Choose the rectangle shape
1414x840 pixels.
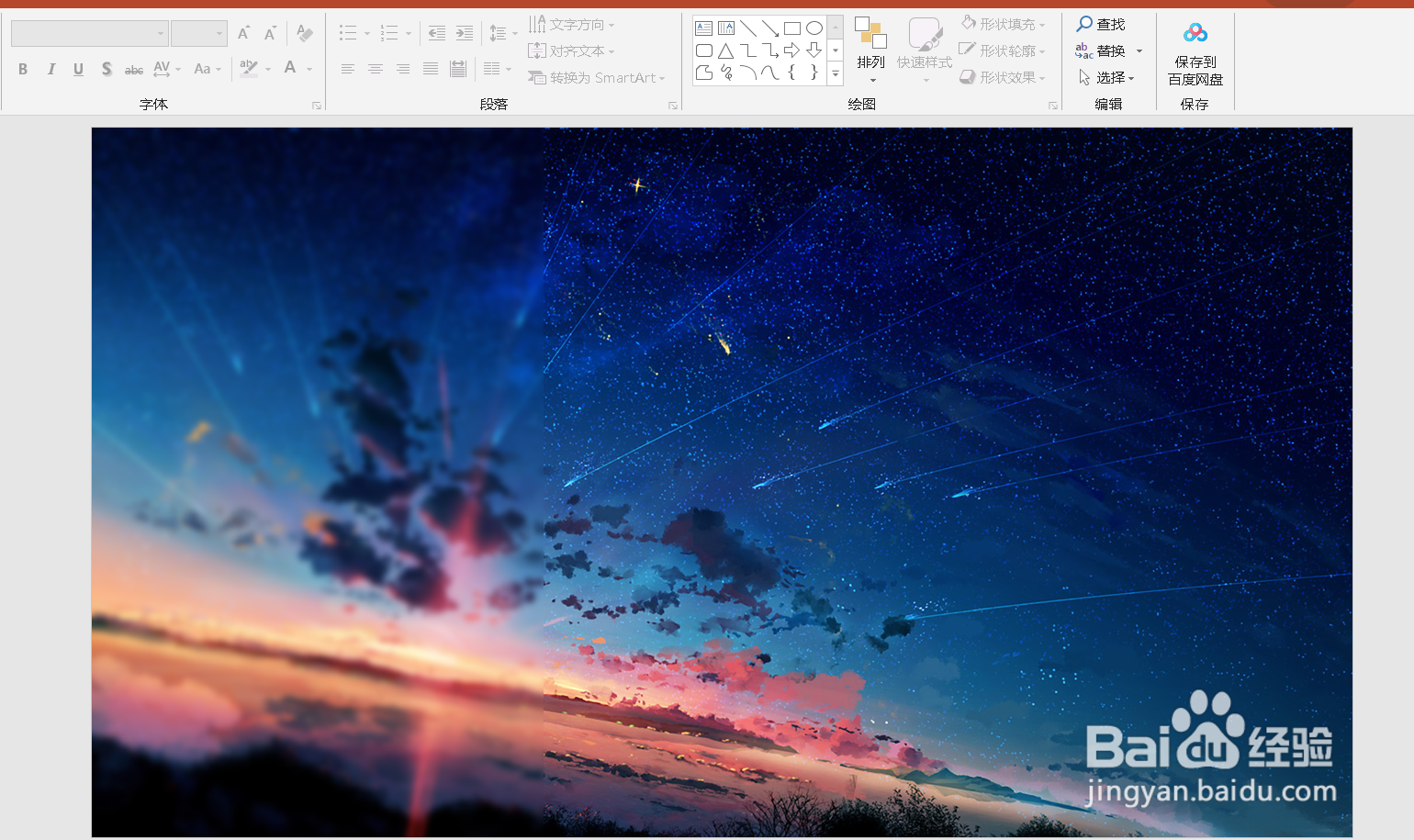point(792,28)
